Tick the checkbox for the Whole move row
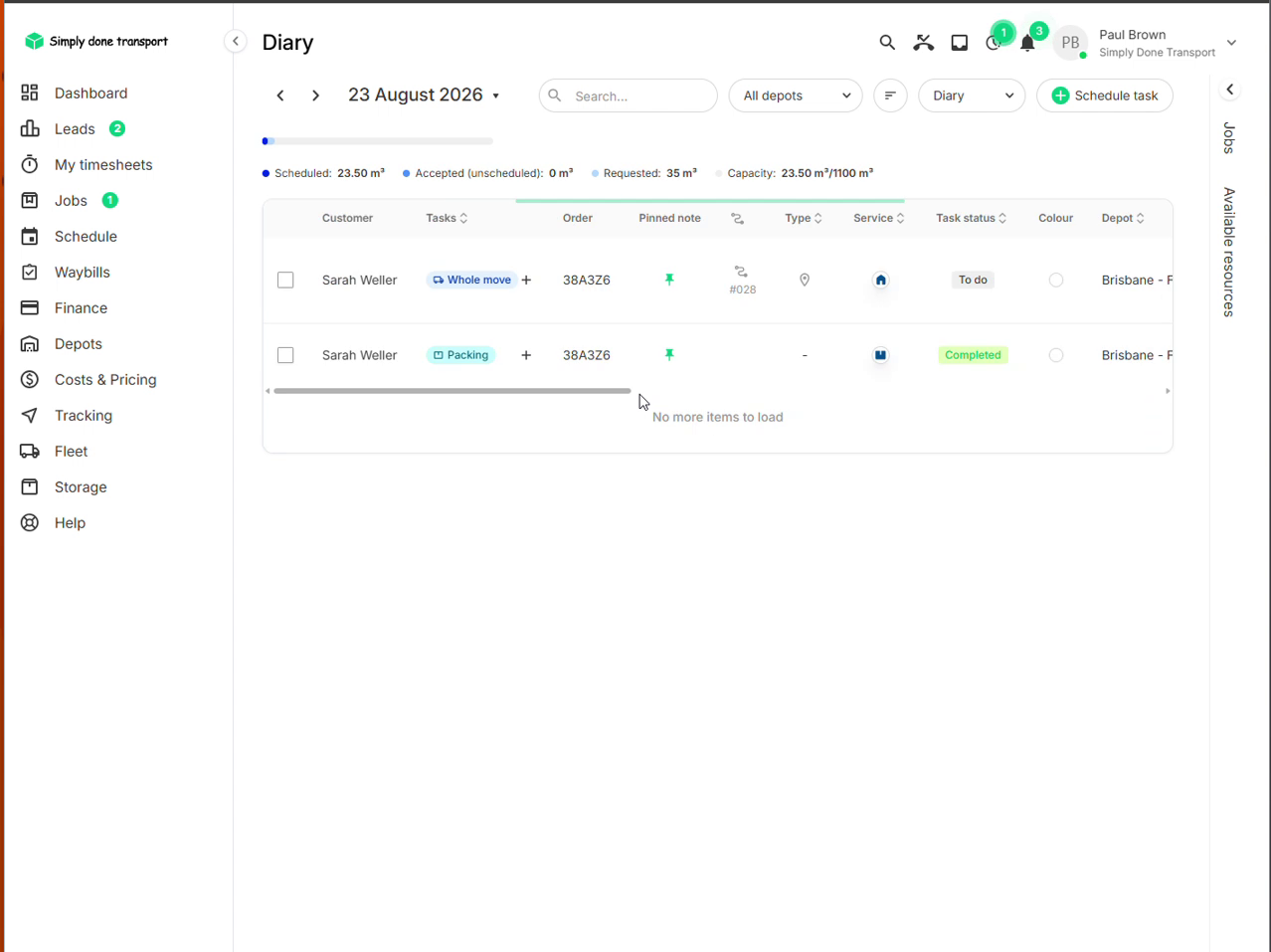This screenshot has width=1271, height=952. (285, 281)
